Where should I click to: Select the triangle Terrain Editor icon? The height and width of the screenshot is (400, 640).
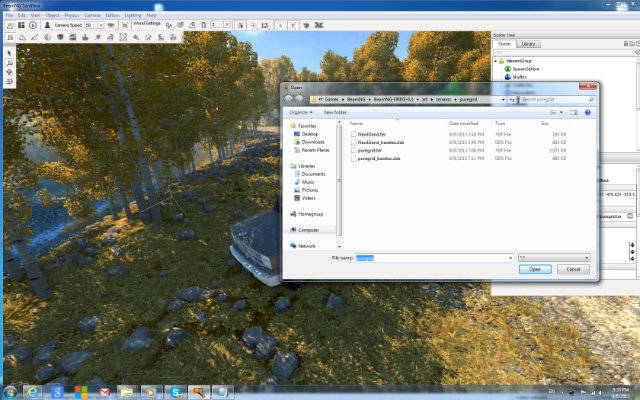(x=22, y=37)
